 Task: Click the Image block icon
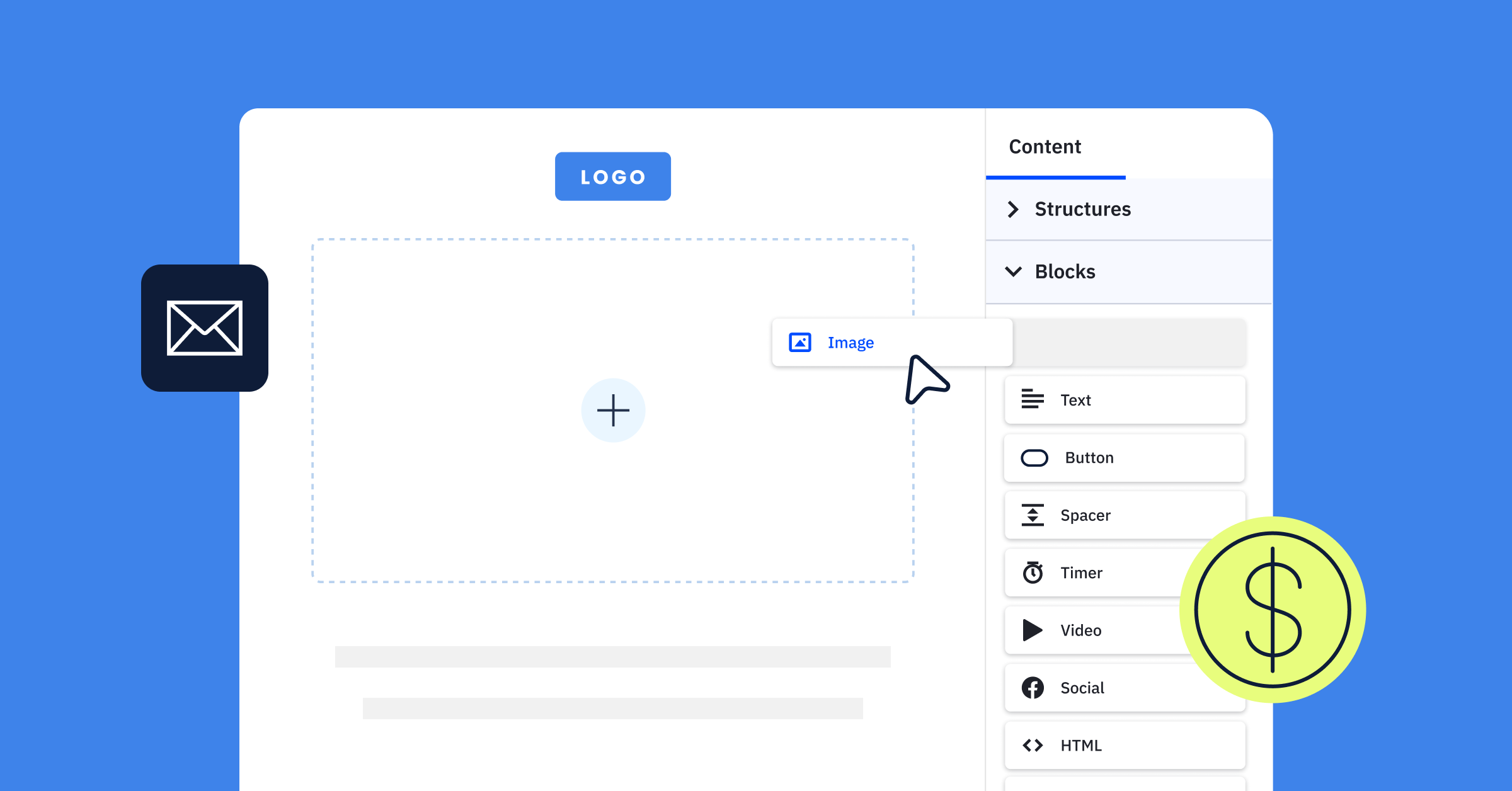point(800,342)
